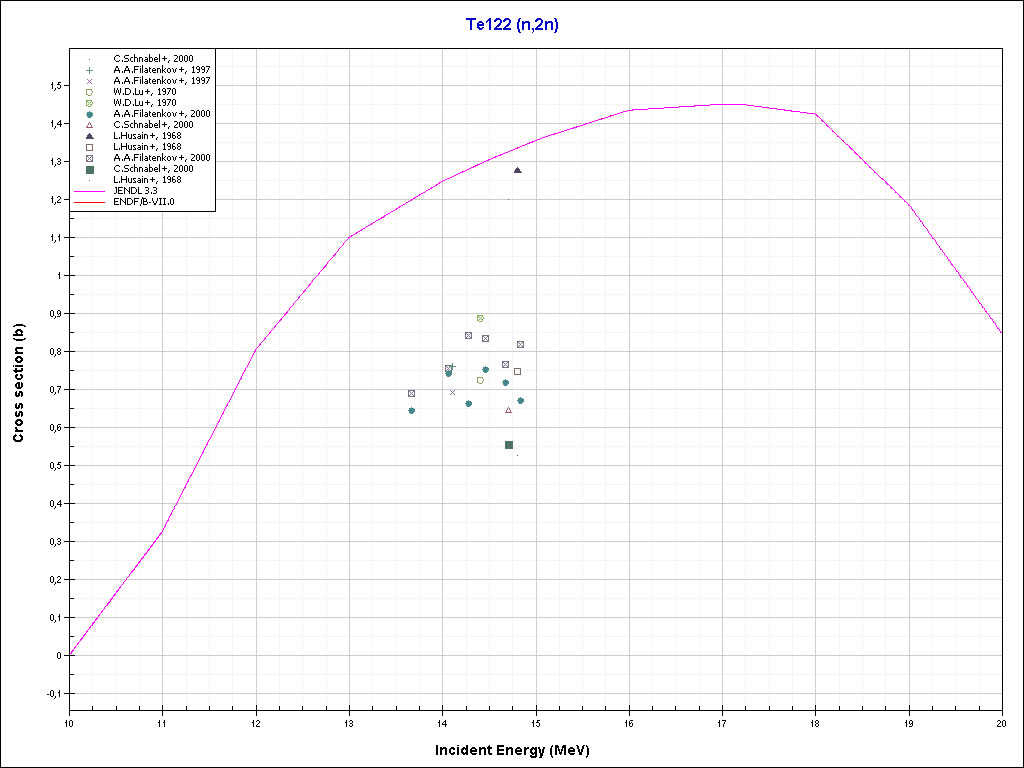Select the leftmost teal filled circle data point
1024x768 pixels.
[411, 410]
